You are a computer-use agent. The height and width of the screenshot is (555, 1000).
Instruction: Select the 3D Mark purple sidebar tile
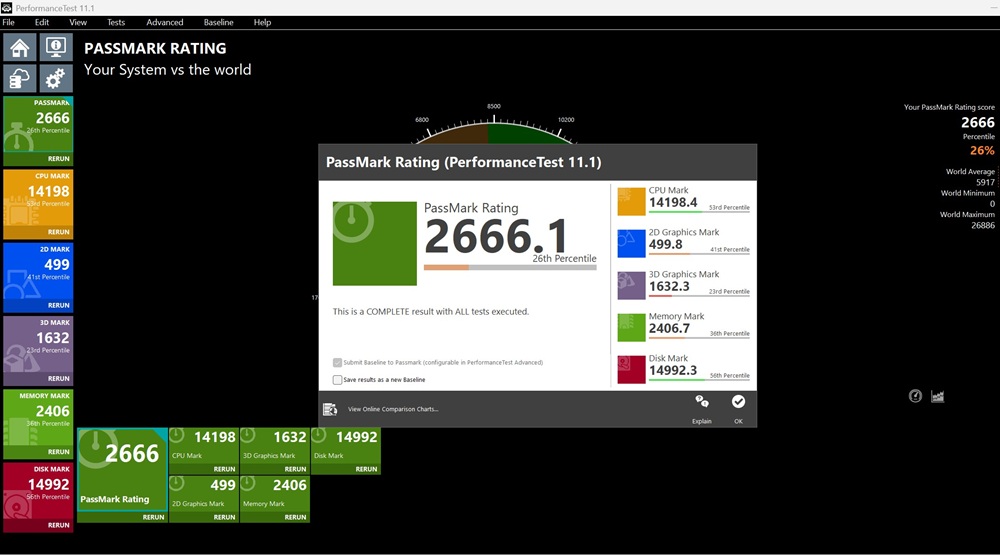click(38, 345)
